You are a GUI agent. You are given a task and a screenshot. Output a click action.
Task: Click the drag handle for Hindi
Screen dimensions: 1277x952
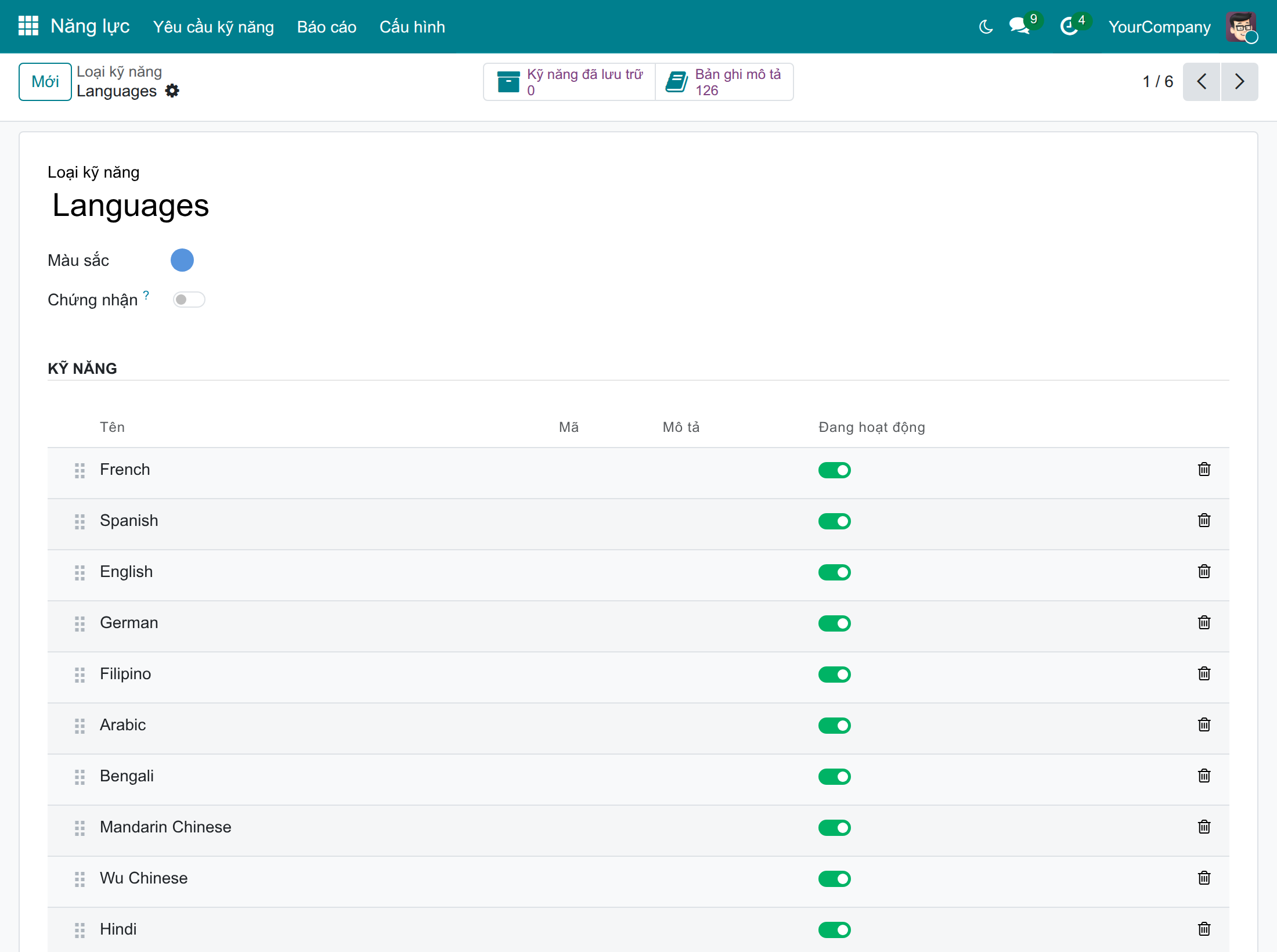point(80,930)
